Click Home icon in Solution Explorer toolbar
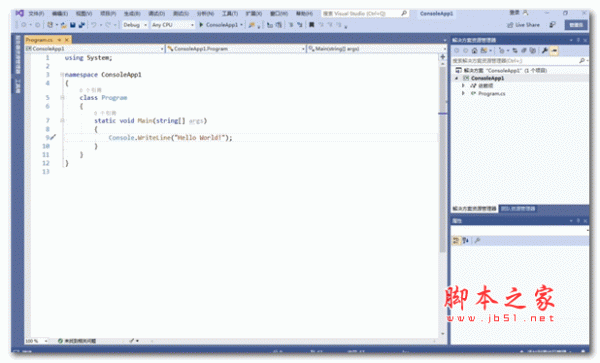This screenshot has height=363, width=600. click(x=474, y=50)
